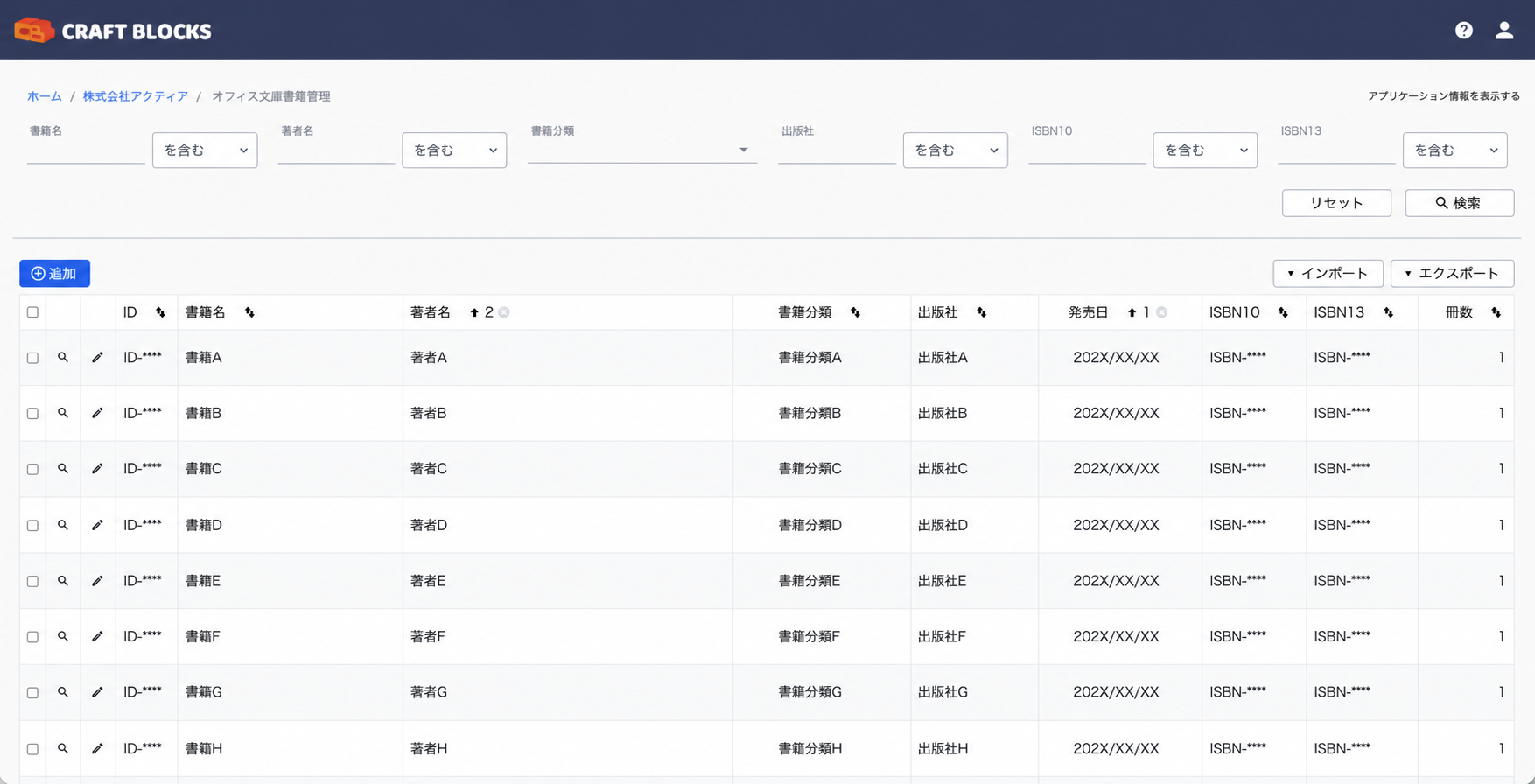The height and width of the screenshot is (784, 1535).
Task: Check the checkbox for 書籍A row
Action: (33, 358)
